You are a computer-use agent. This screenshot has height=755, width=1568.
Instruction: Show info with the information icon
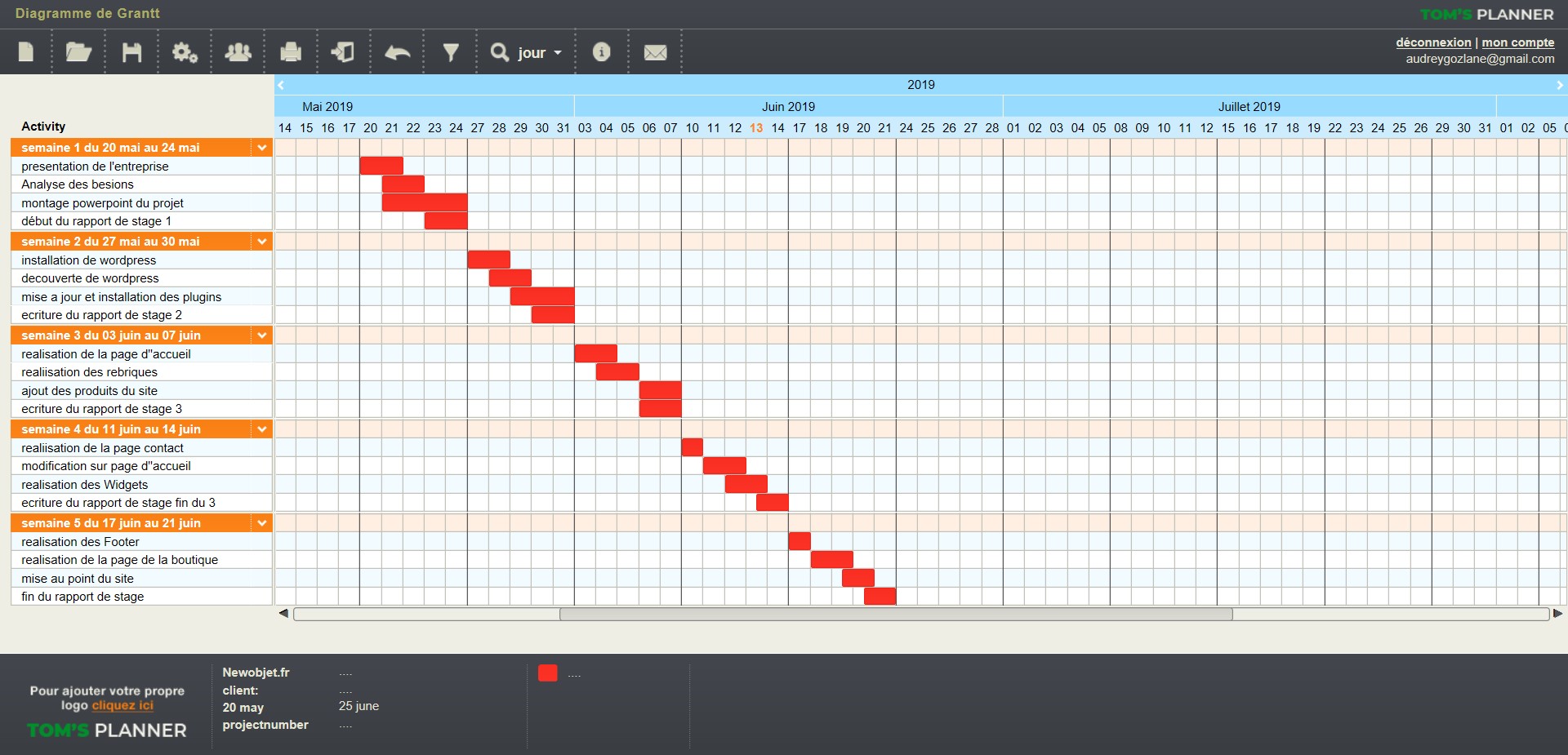point(601,52)
